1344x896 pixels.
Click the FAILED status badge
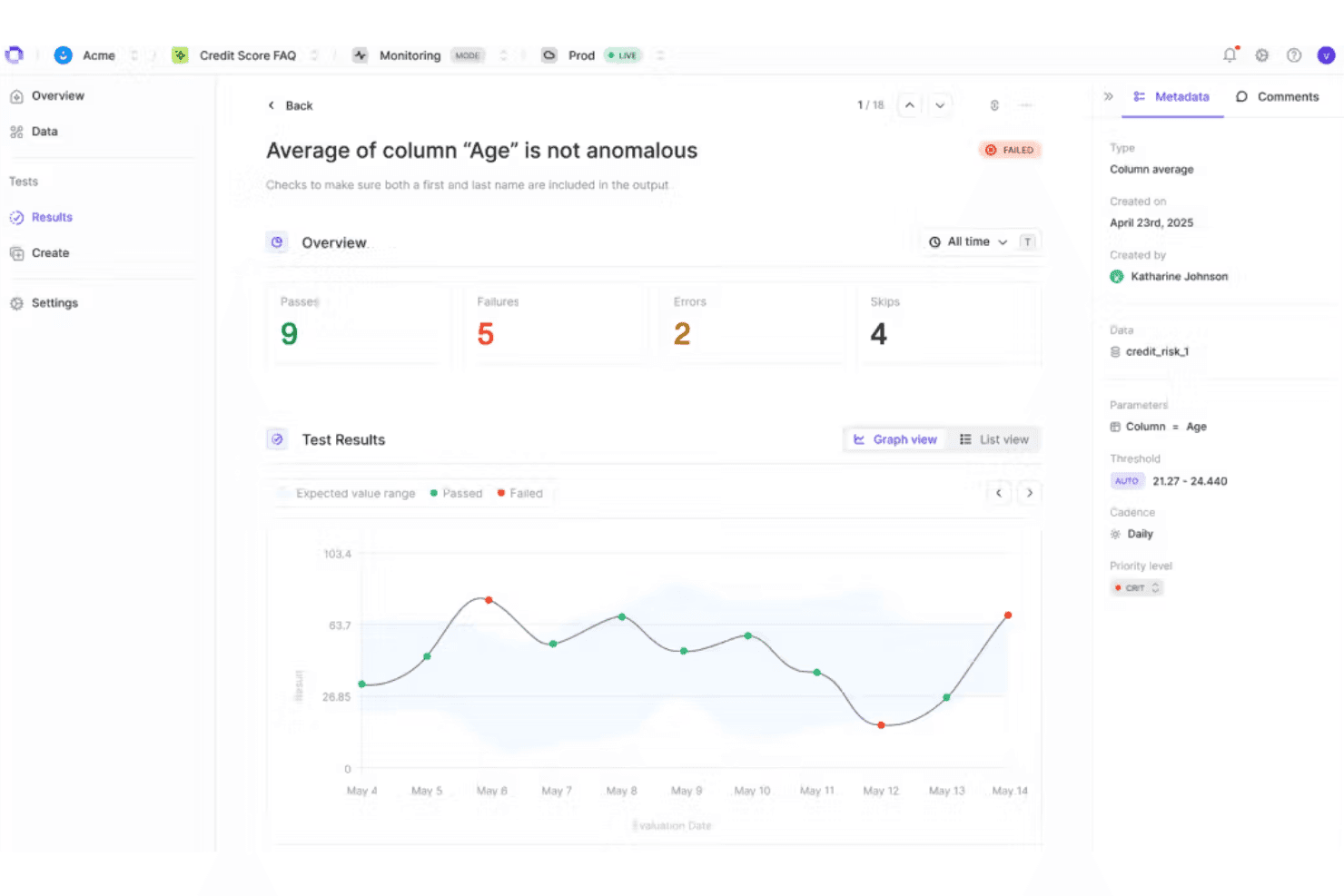click(x=1010, y=150)
